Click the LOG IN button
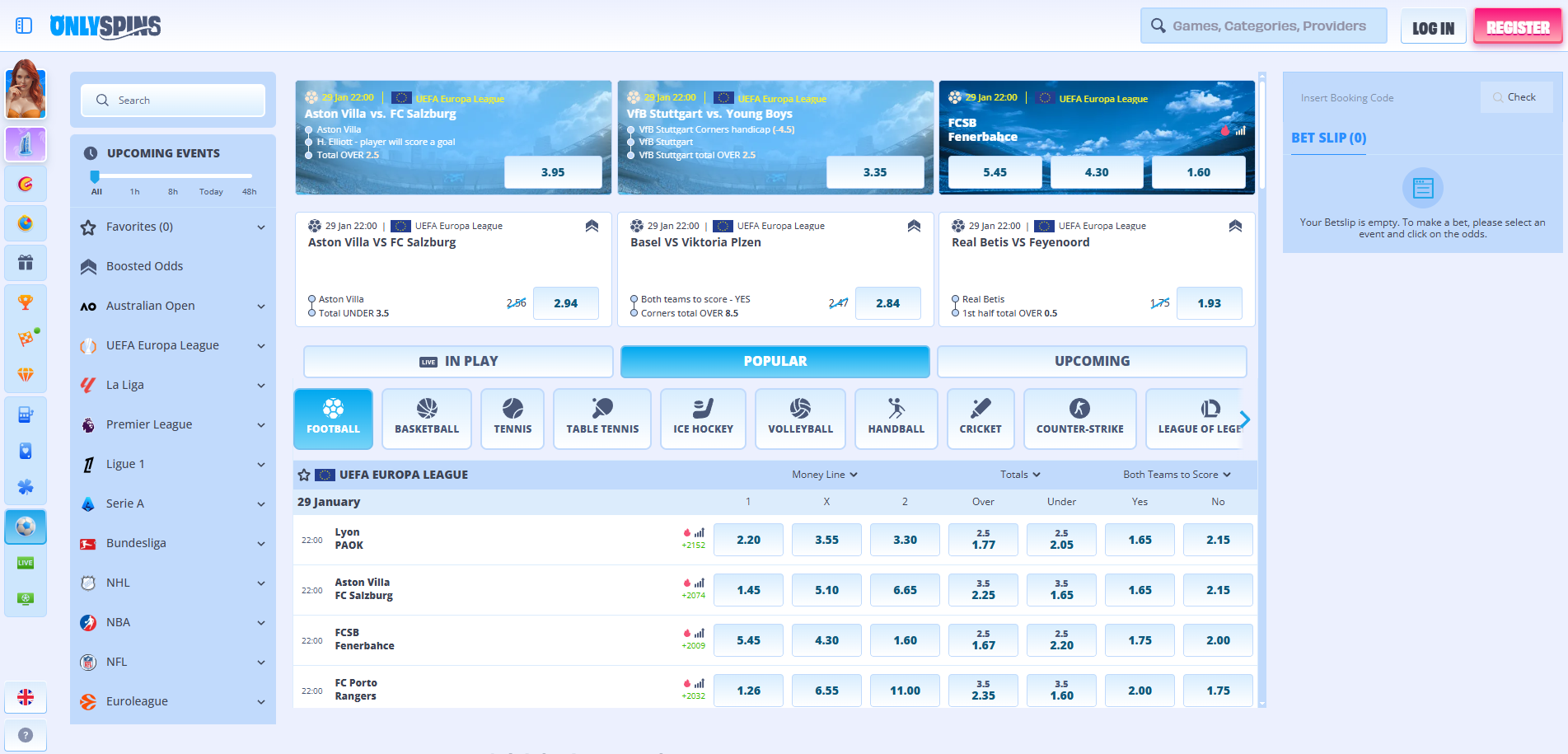The image size is (1568, 754). (x=1434, y=26)
